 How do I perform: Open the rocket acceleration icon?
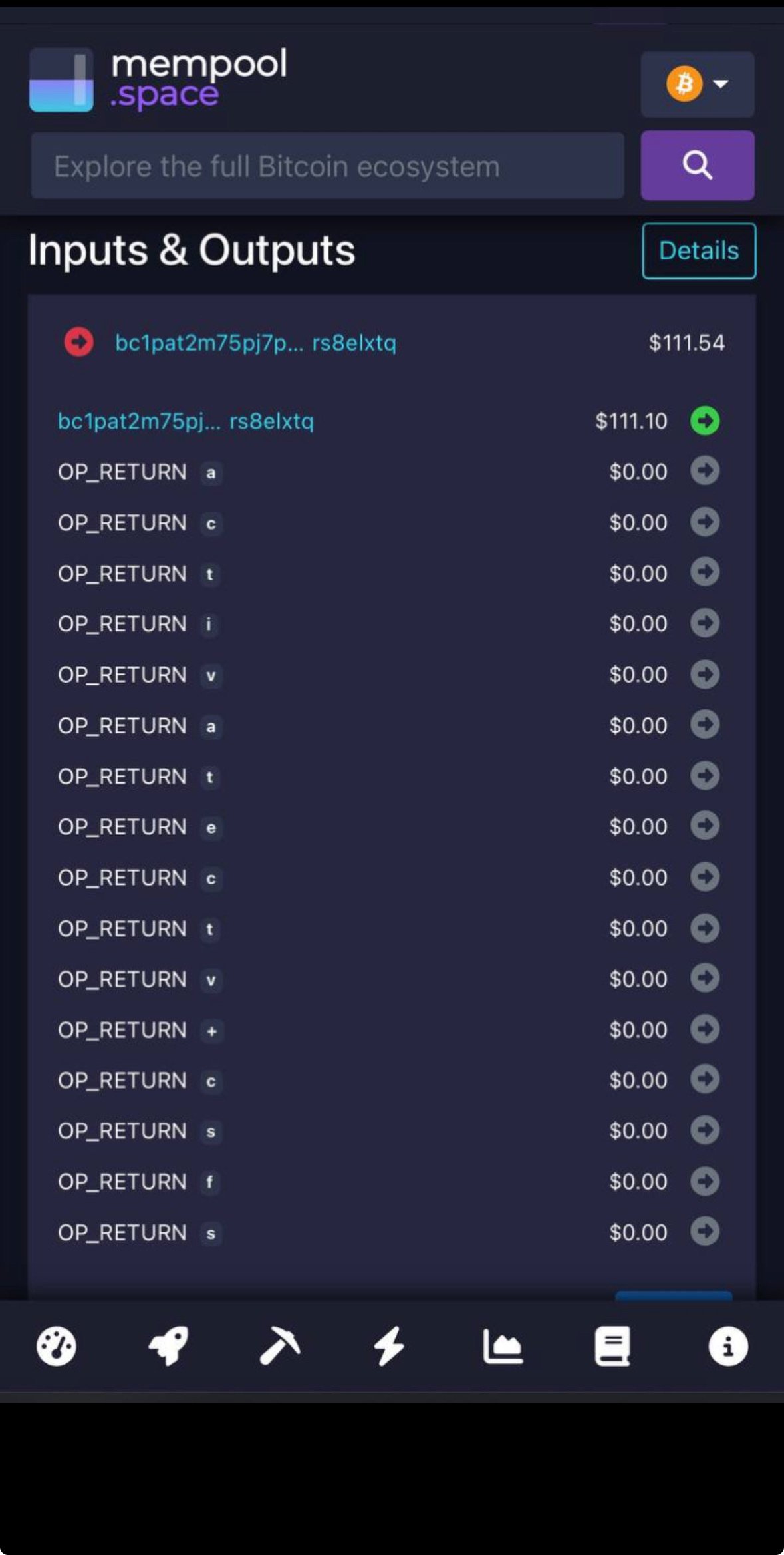click(168, 1347)
